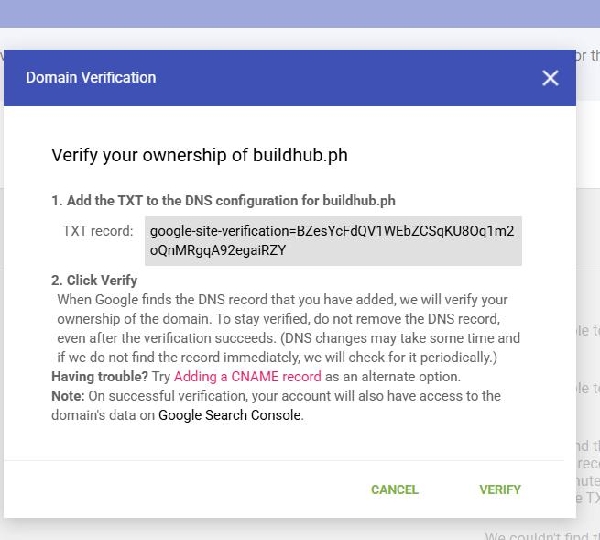Click the step 2 Click Verify heading
Viewport: 600px width, 540px height.
[x=94, y=281]
